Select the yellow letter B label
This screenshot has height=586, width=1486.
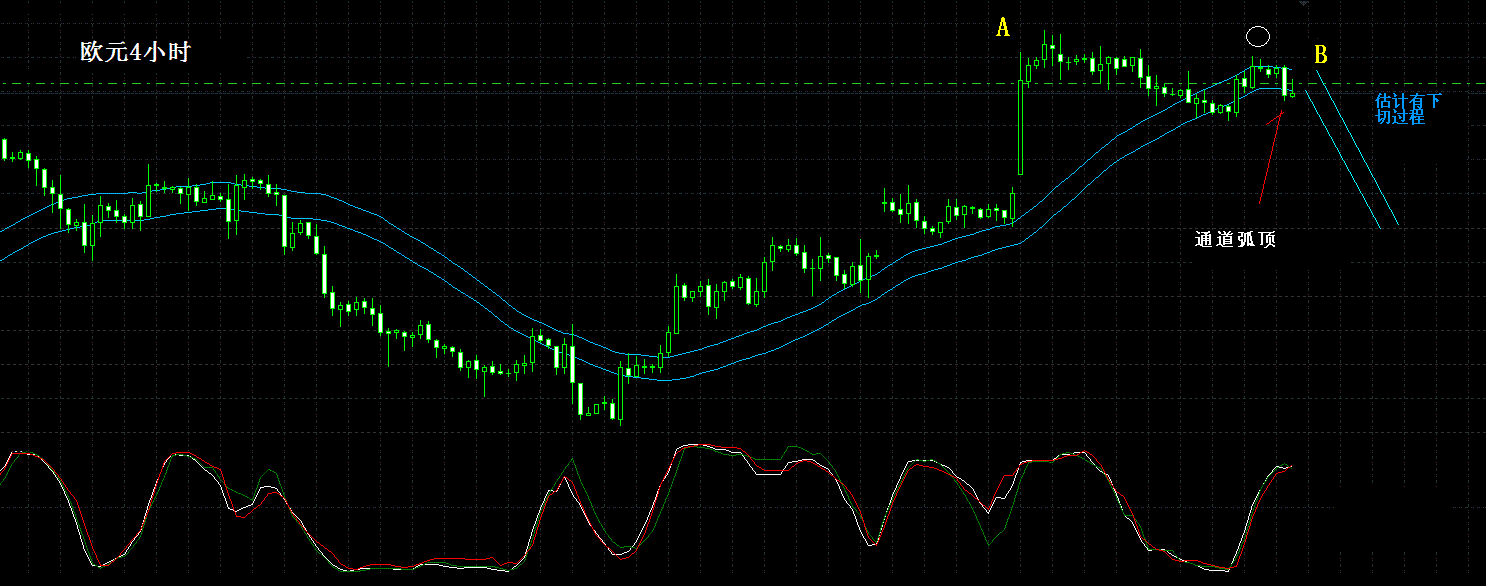pyautogui.click(x=1321, y=54)
